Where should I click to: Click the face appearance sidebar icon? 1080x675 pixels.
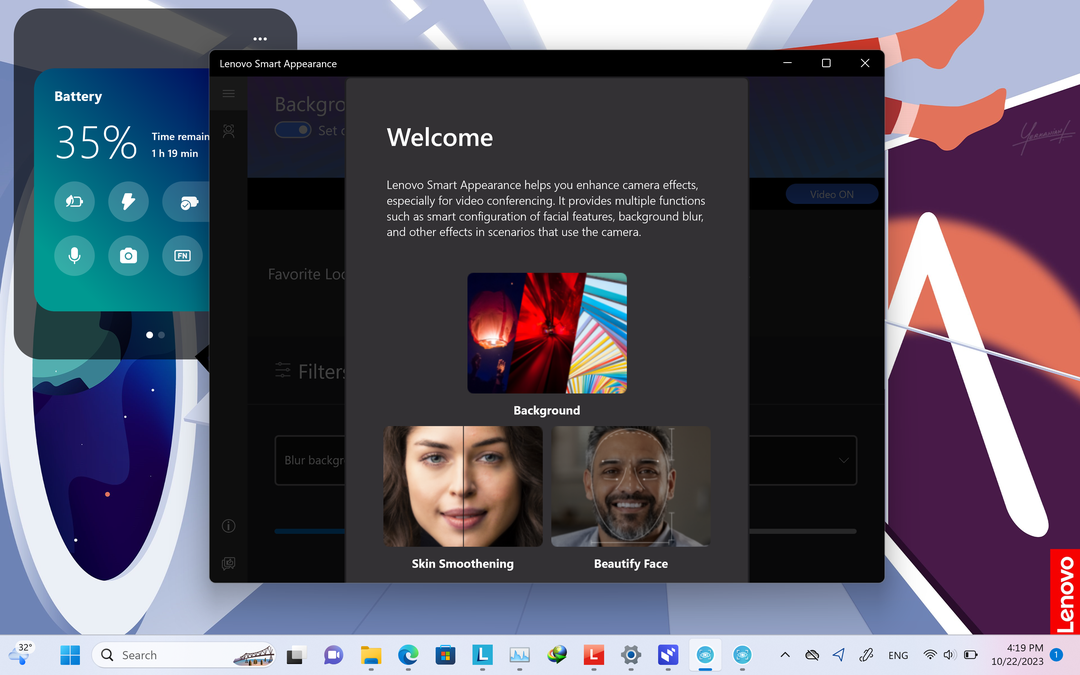coord(229,131)
